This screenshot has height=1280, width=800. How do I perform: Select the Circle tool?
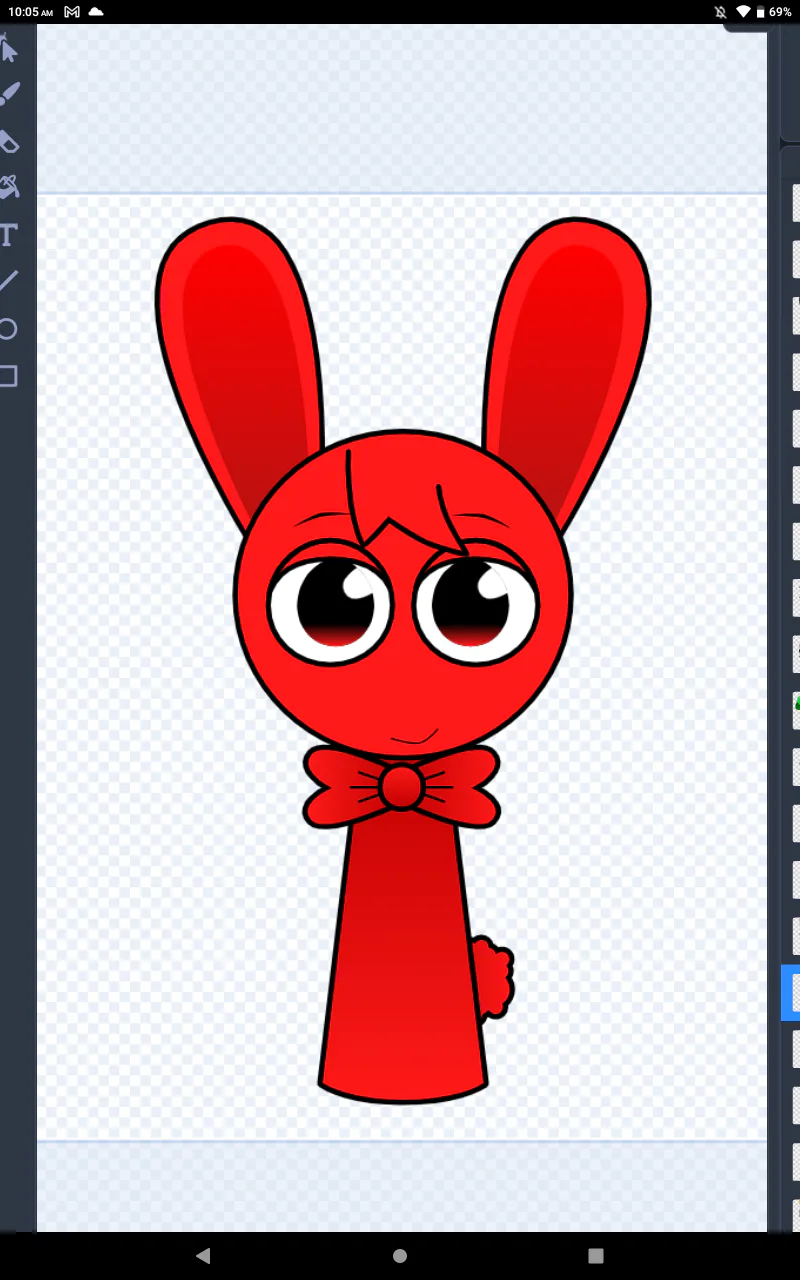tap(8, 329)
